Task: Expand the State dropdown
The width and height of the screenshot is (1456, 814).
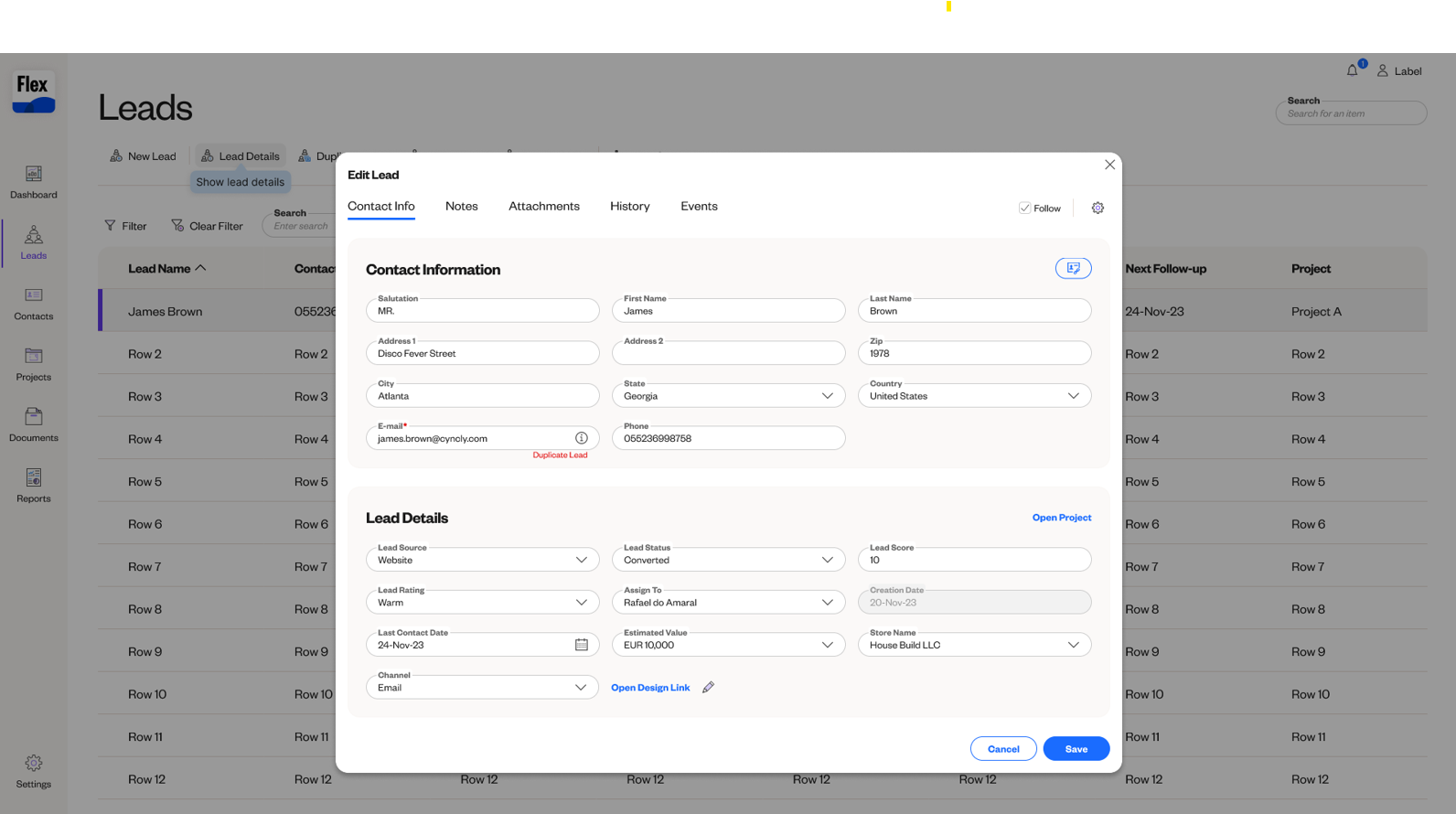Action: 729,396
